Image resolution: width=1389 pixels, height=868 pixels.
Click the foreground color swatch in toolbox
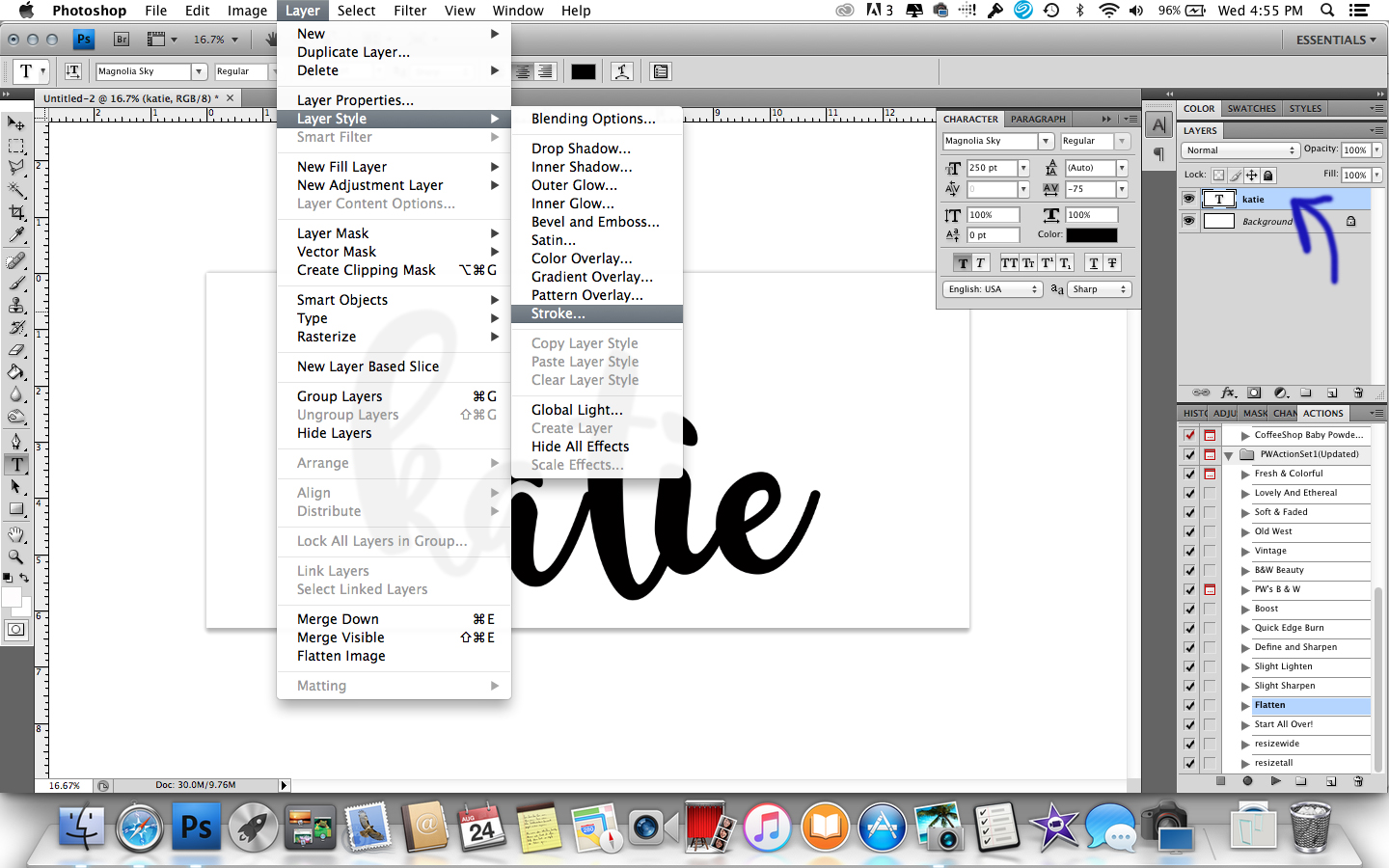[x=12, y=597]
